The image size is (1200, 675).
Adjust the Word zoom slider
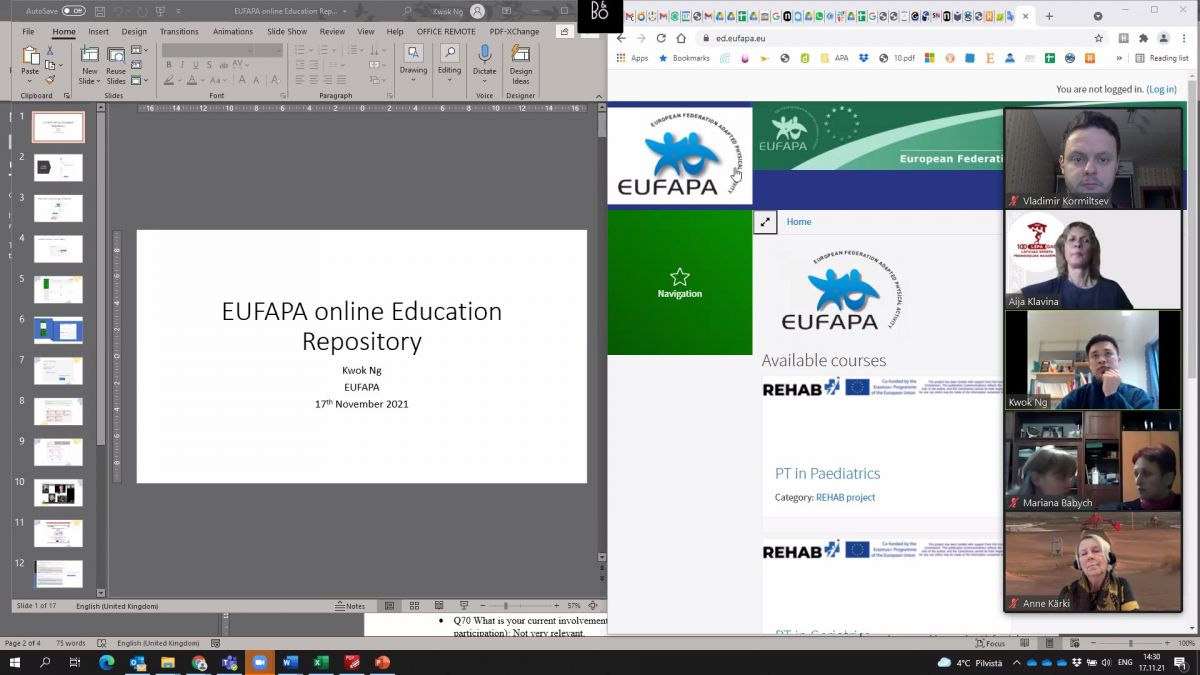click(1131, 643)
